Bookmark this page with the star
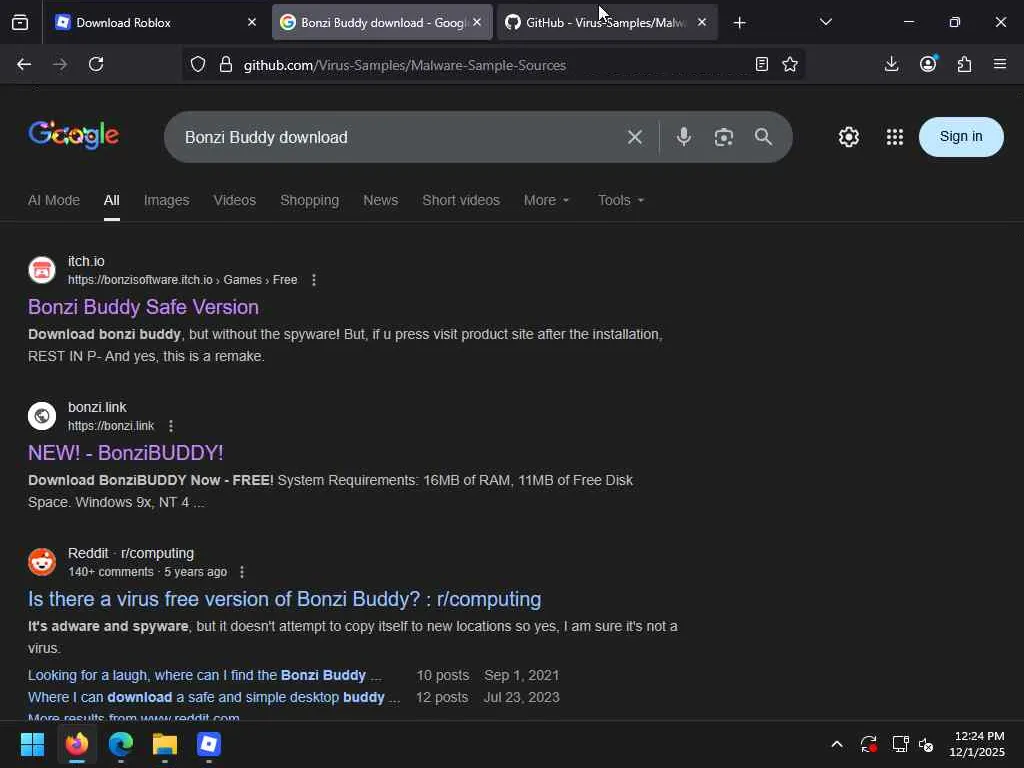Viewport: 1024px width, 768px height. [790, 64]
